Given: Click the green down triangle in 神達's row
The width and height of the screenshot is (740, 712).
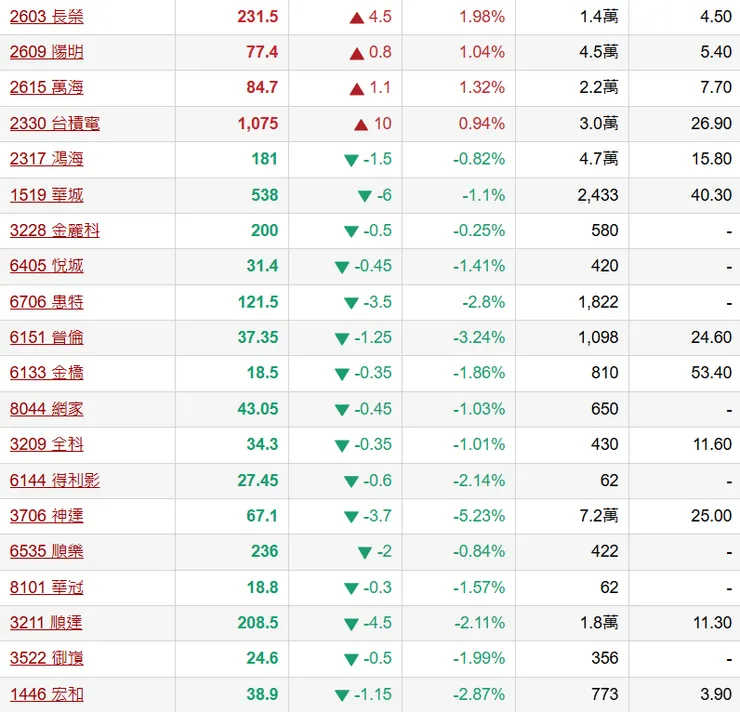Looking at the screenshot, I should 350,517.
